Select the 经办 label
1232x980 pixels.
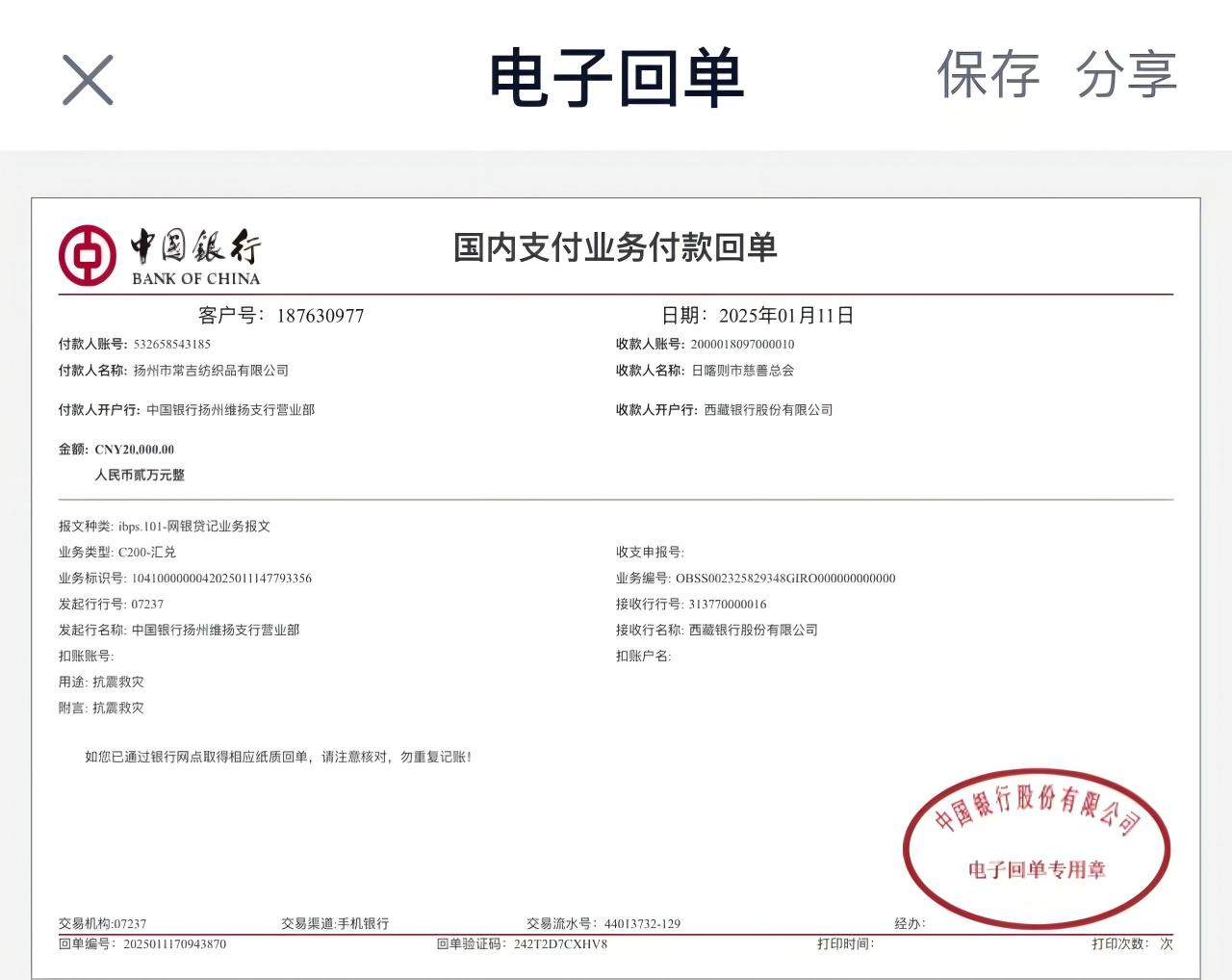tap(910, 924)
